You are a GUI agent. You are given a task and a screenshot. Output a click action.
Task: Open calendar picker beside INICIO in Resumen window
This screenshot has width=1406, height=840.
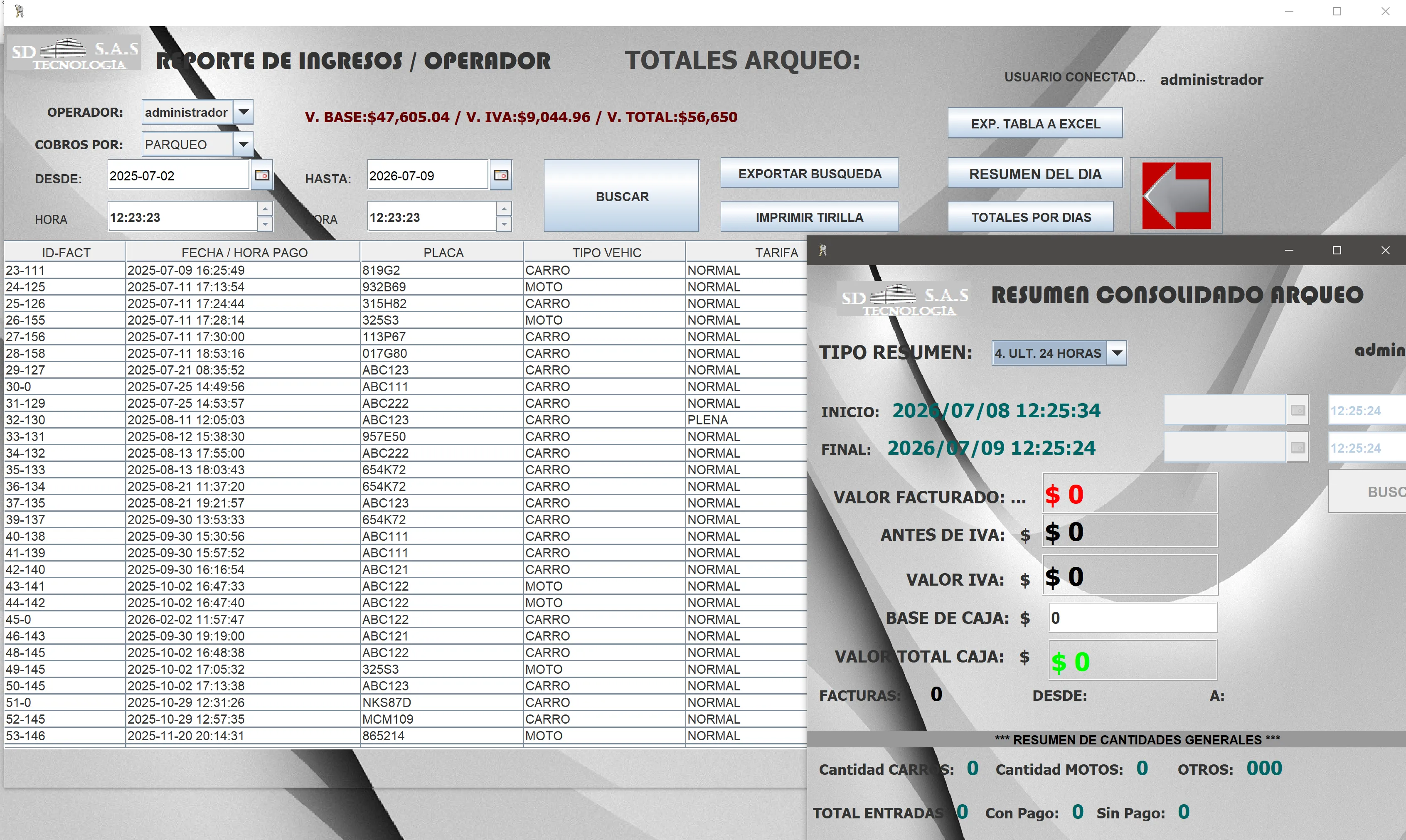click(1298, 410)
